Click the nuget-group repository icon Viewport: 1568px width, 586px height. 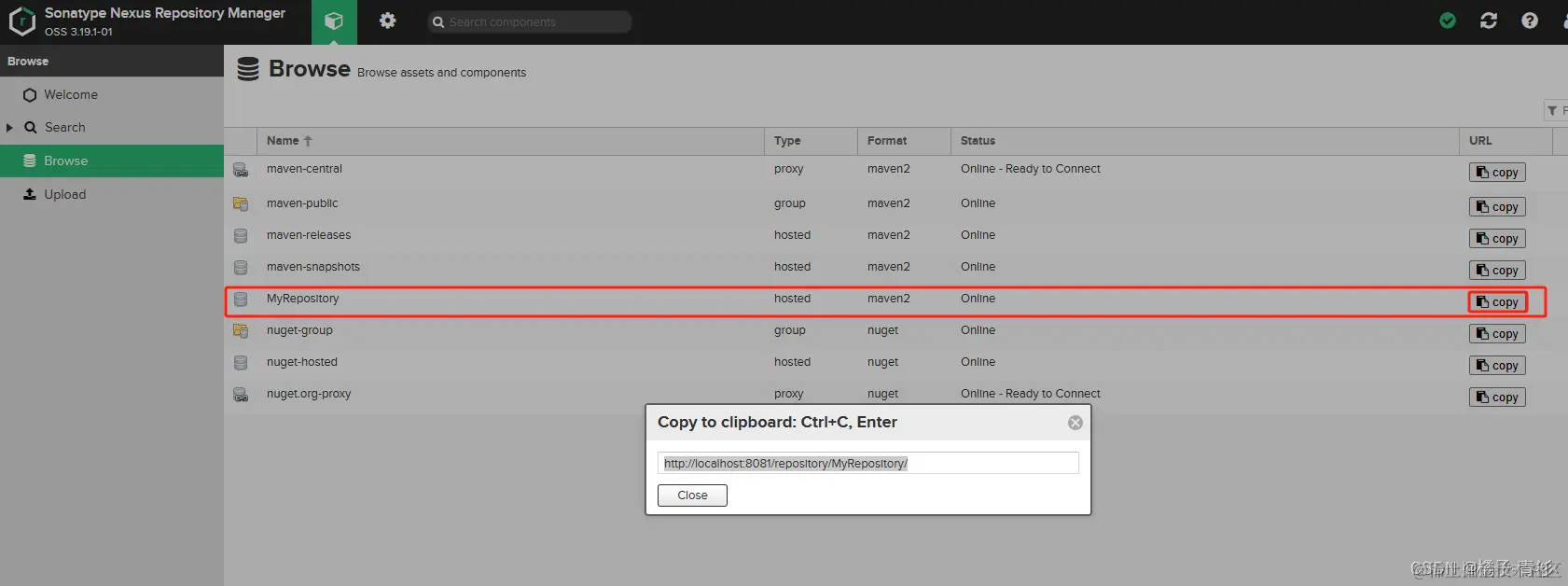(241, 330)
